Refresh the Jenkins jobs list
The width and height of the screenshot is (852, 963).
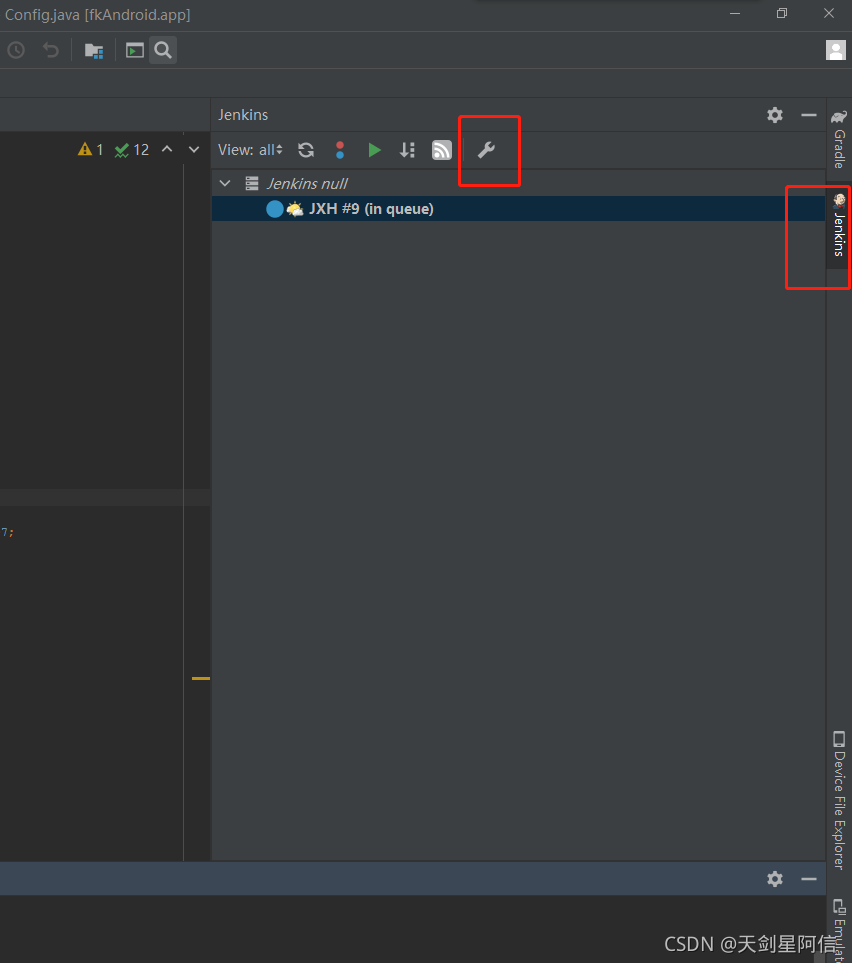tap(305, 150)
